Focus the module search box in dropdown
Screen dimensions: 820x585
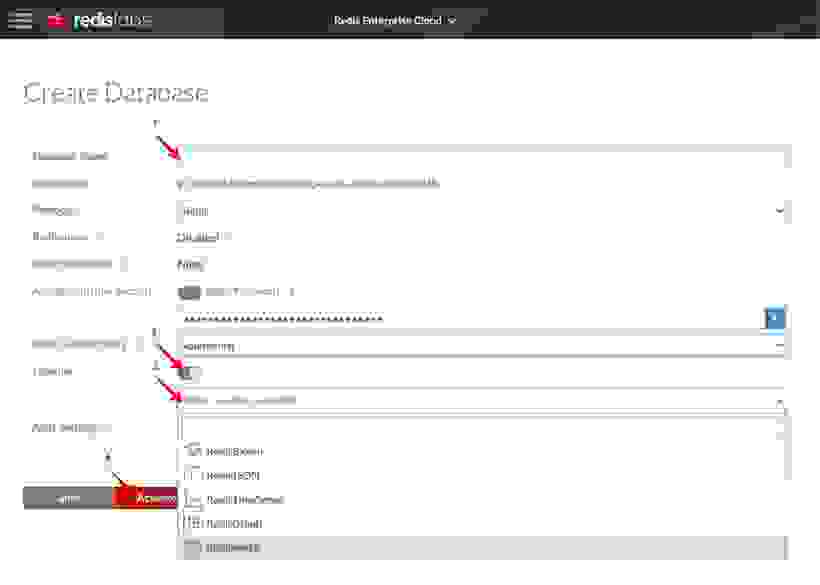[482, 427]
